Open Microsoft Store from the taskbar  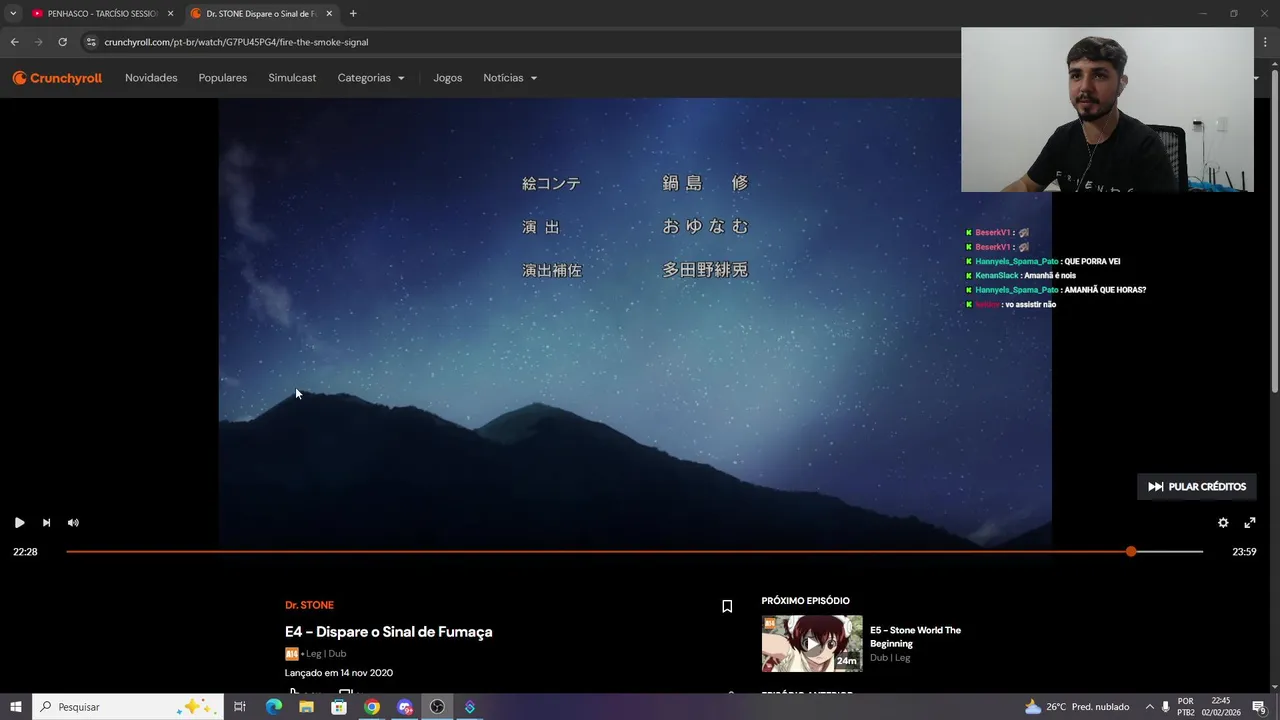click(x=339, y=707)
